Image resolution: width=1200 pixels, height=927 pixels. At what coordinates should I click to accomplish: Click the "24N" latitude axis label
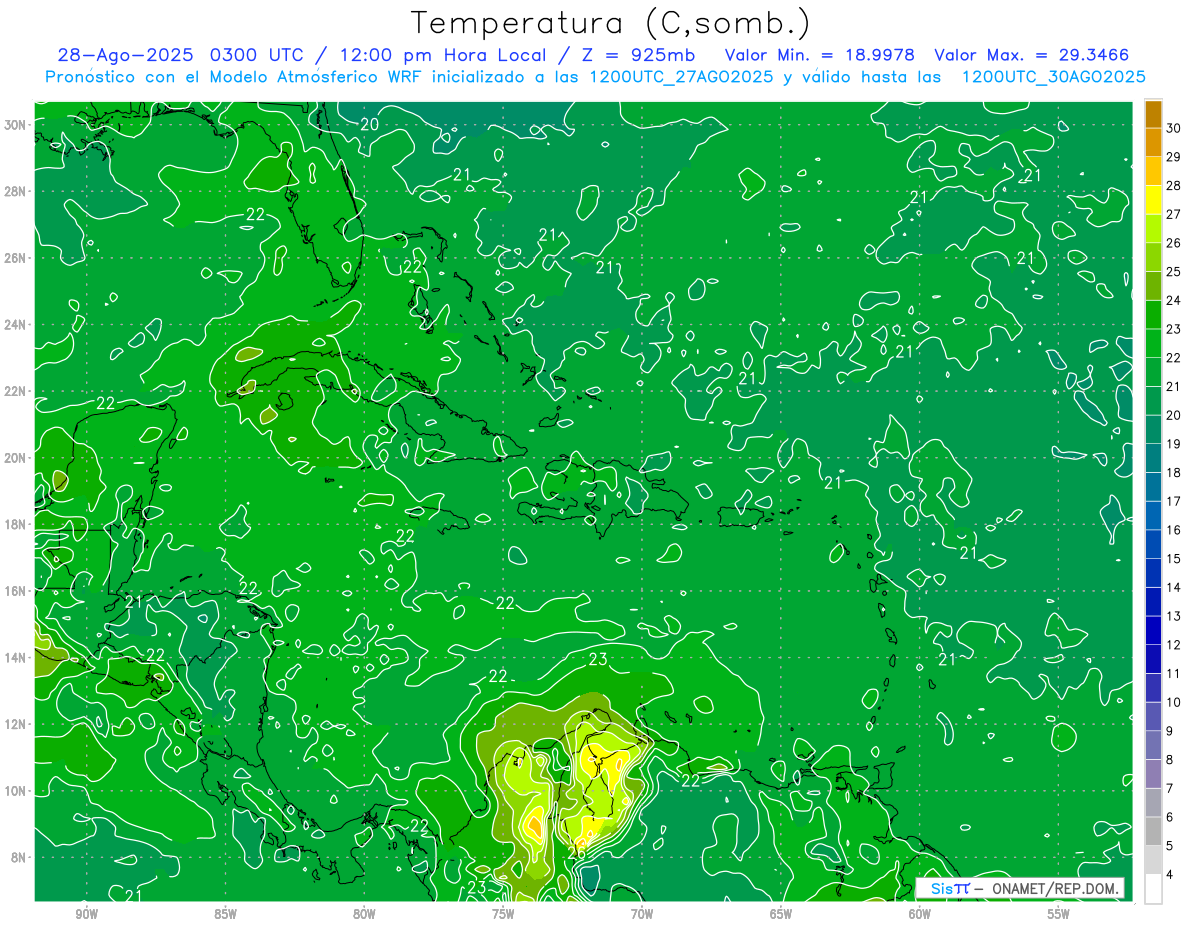coord(15,324)
